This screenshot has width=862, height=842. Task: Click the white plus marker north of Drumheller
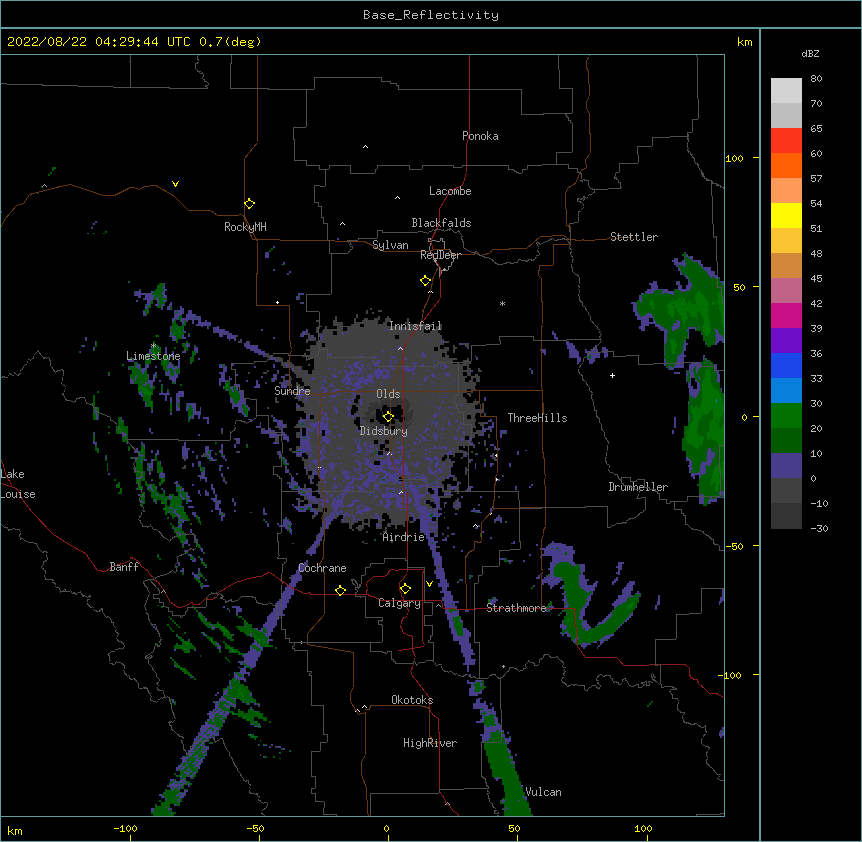click(612, 375)
